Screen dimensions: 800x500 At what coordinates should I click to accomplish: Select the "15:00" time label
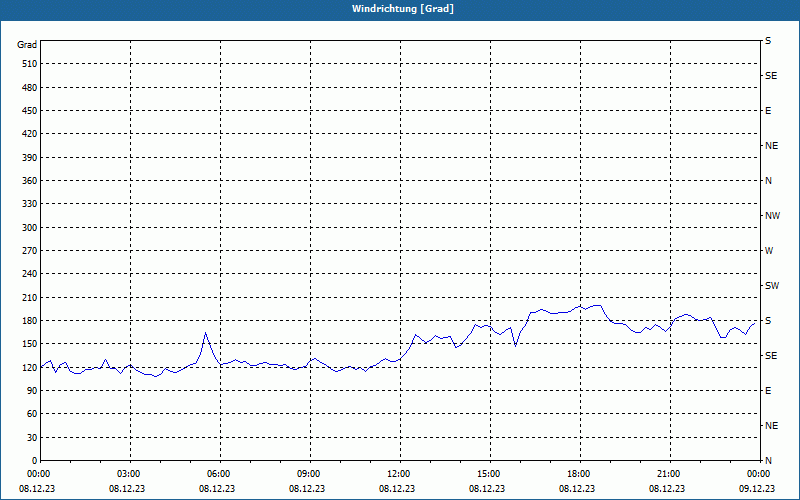click(x=491, y=474)
